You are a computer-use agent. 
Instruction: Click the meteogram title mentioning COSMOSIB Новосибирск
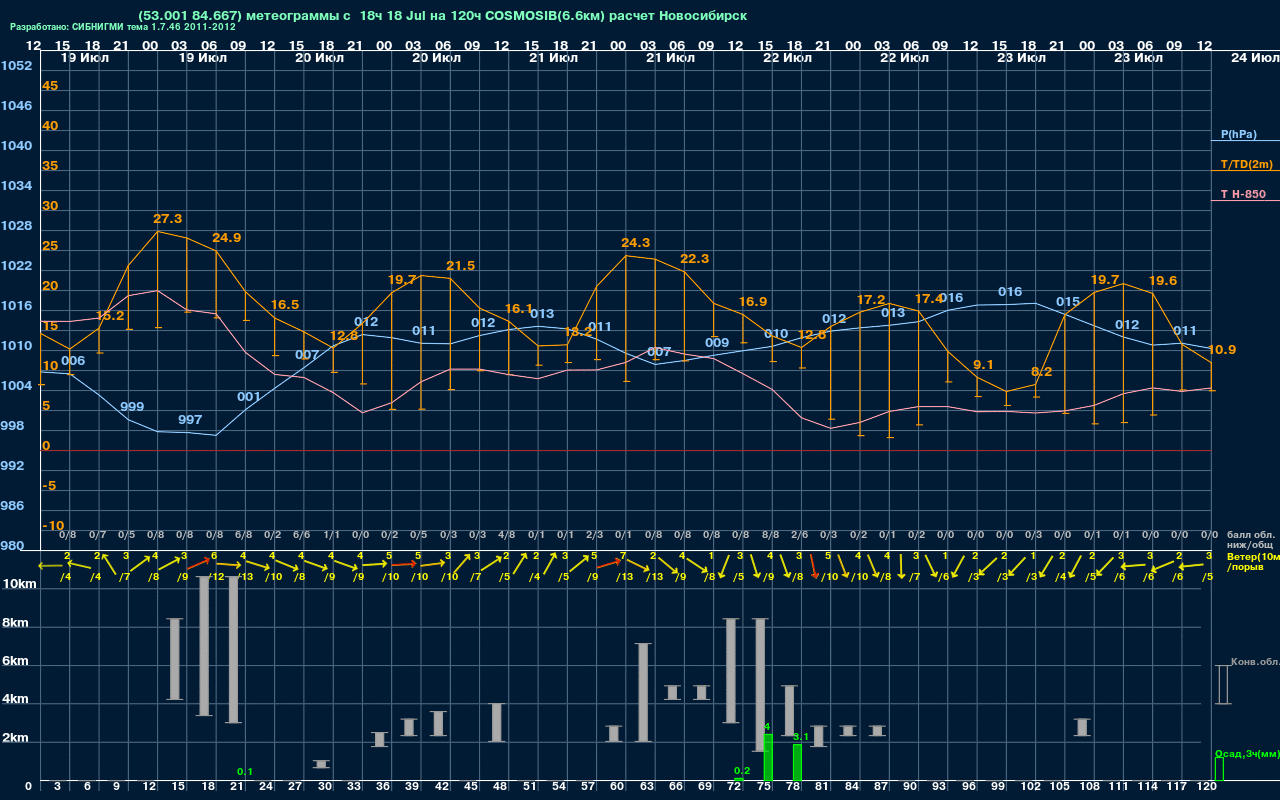tap(443, 15)
